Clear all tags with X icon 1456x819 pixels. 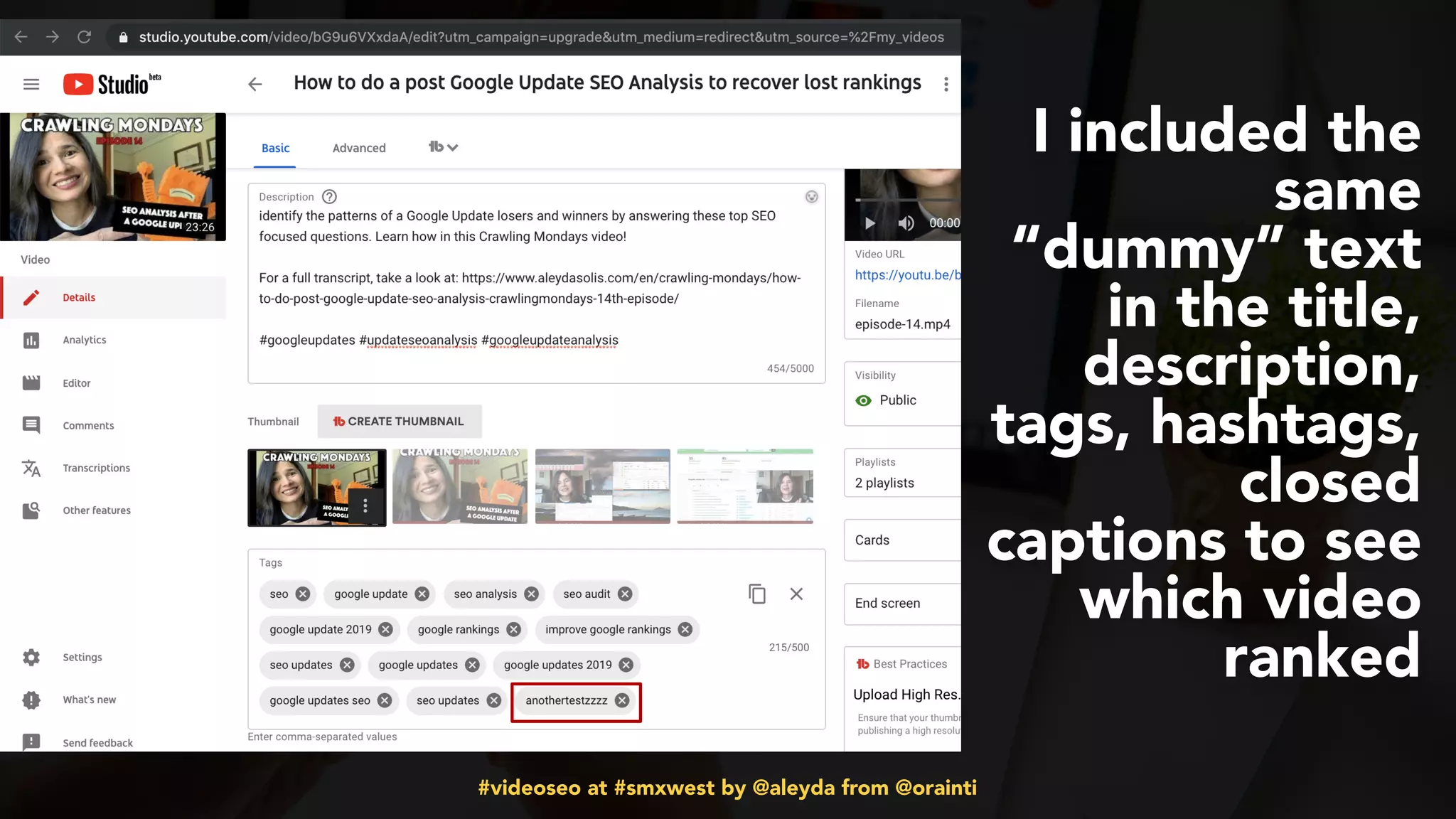click(796, 594)
